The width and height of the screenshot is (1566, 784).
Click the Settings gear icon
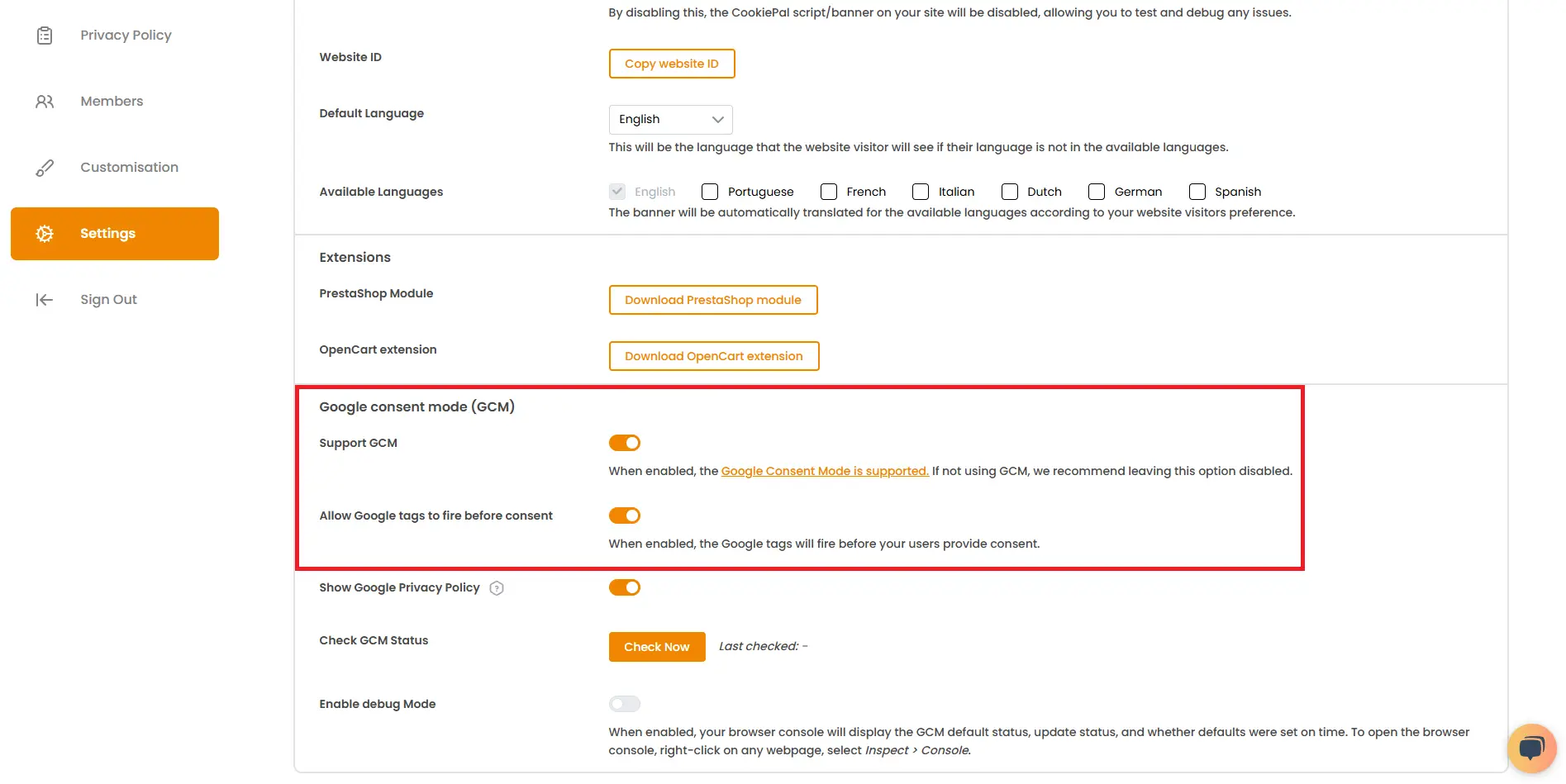44,233
